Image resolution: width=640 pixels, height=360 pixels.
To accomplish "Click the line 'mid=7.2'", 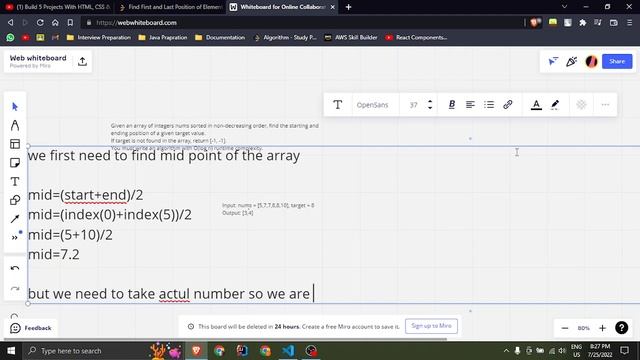I will (x=54, y=254).
